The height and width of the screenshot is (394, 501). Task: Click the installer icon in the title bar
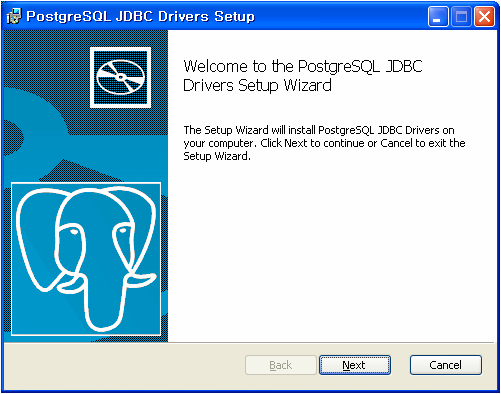pos(14,16)
